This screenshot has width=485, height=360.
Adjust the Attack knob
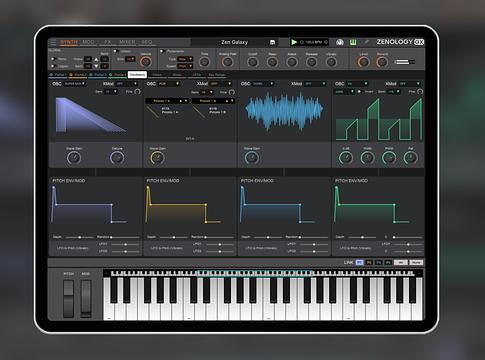pyautogui.click(x=292, y=62)
